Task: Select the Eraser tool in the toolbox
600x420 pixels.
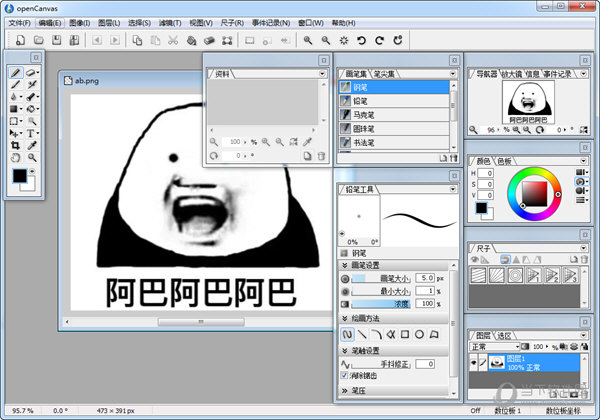Action: (x=31, y=72)
